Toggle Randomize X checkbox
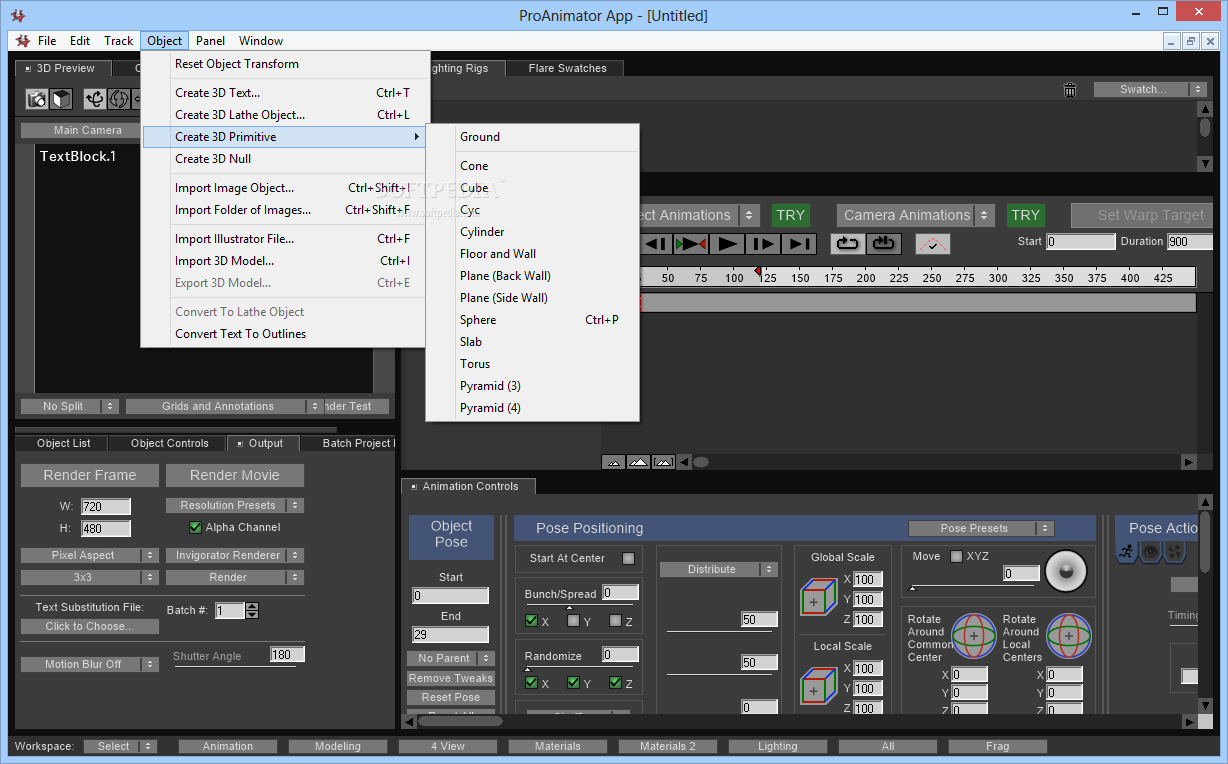The width and height of the screenshot is (1228, 764). coord(532,683)
